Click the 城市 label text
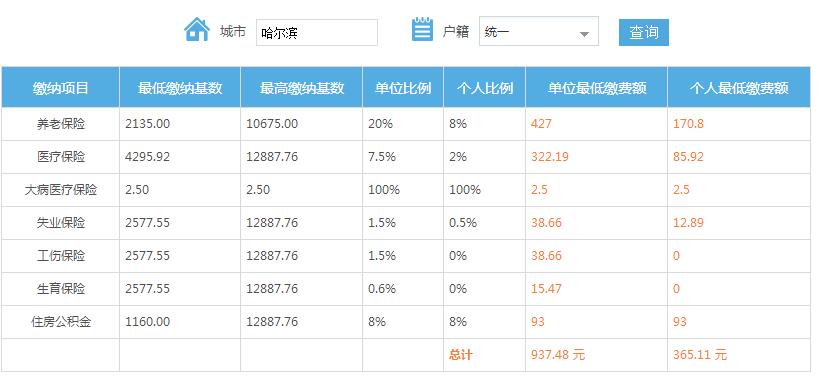The image size is (822, 384). point(233,31)
